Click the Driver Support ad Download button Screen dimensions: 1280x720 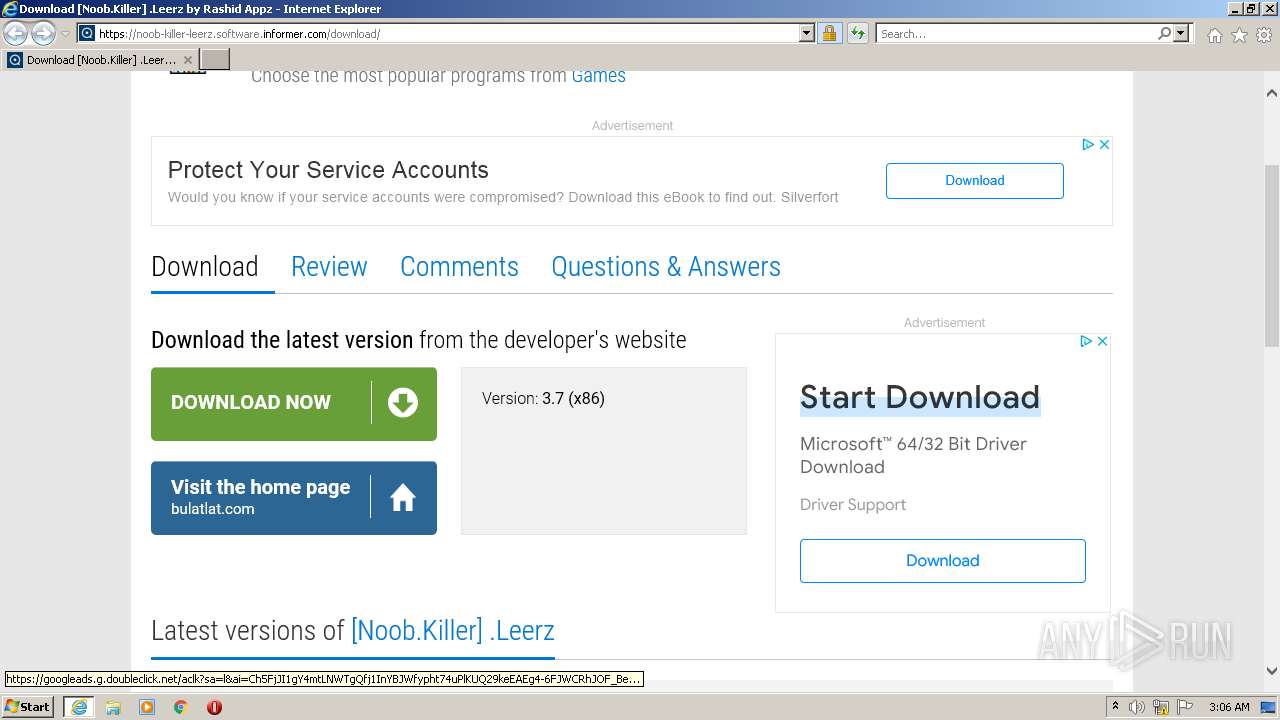click(x=942, y=561)
